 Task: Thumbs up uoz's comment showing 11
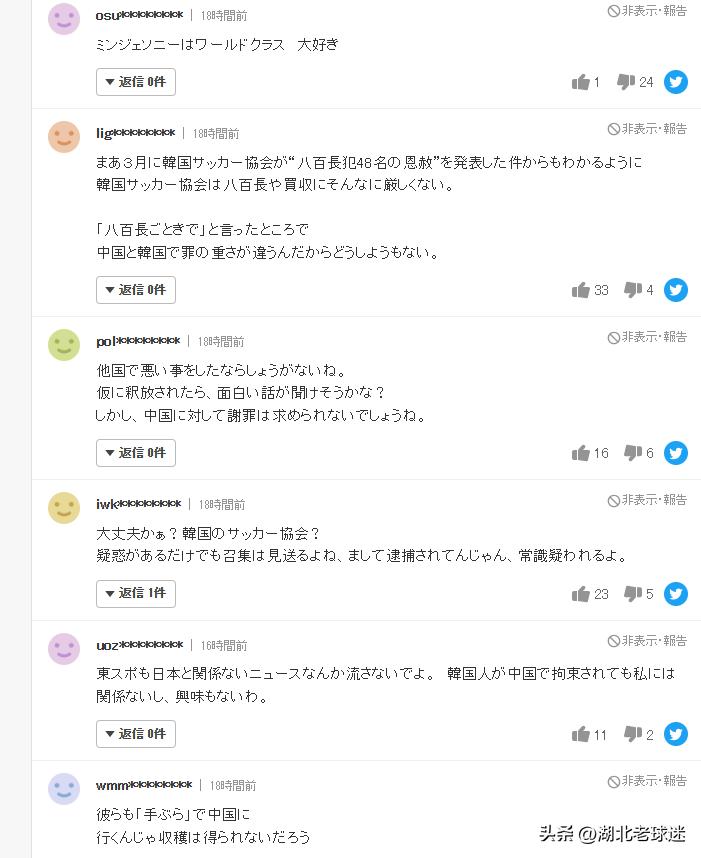pos(581,733)
